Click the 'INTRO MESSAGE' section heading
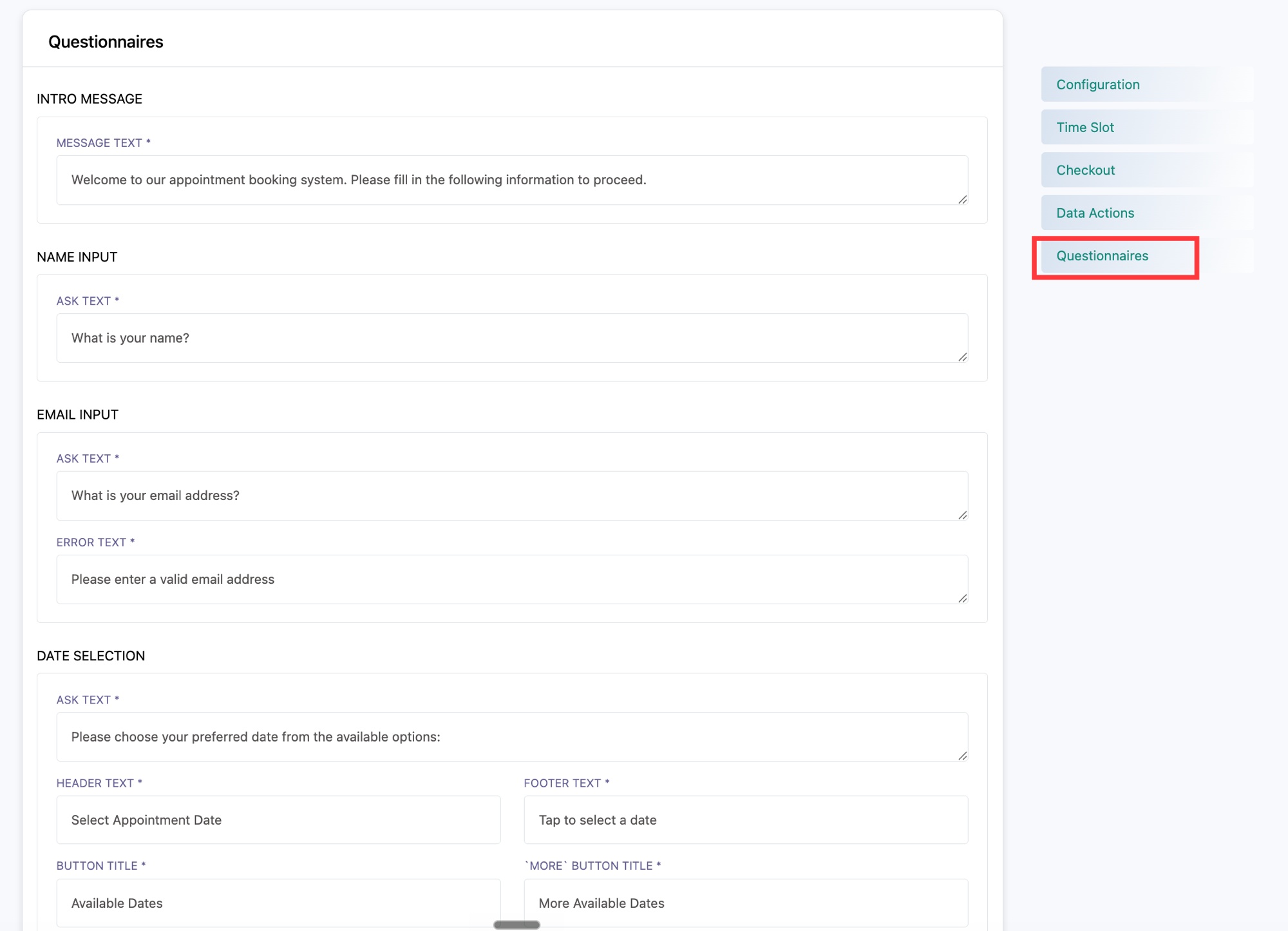Viewport: 1288px width, 931px height. pos(90,99)
